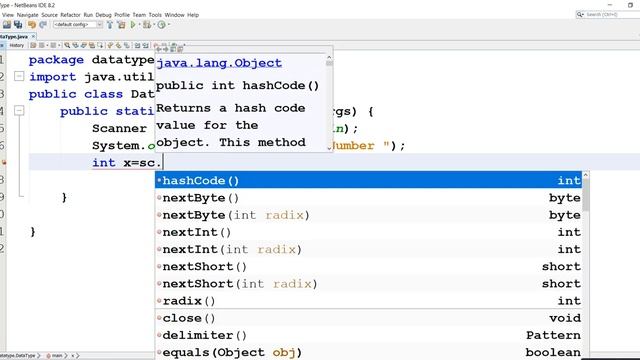Select nextByte() with no arguments
This screenshot has height=360, width=640.
pos(369,198)
